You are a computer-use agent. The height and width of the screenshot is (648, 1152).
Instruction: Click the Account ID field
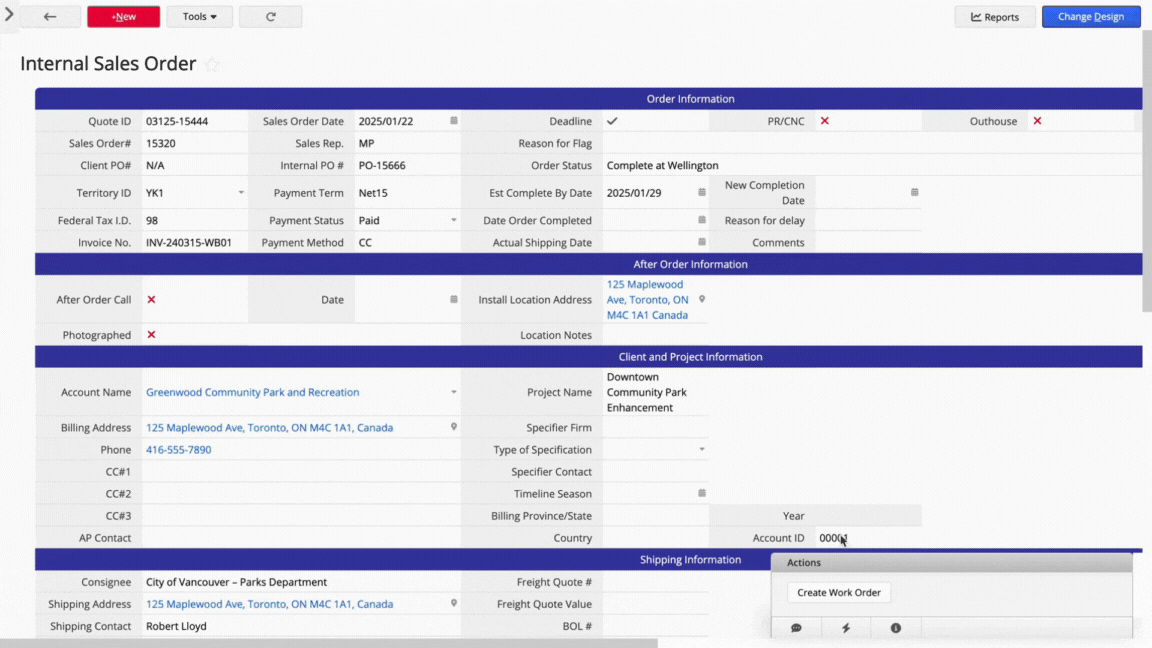coord(865,538)
